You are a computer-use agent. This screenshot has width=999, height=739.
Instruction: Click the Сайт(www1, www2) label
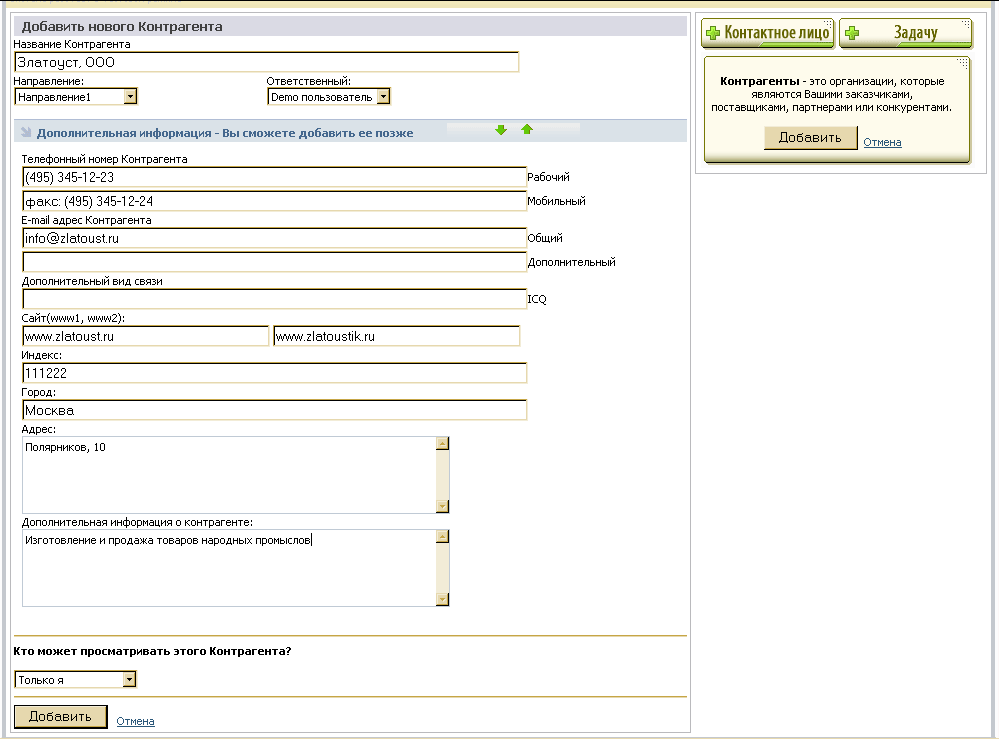click(x=73, y=319)
